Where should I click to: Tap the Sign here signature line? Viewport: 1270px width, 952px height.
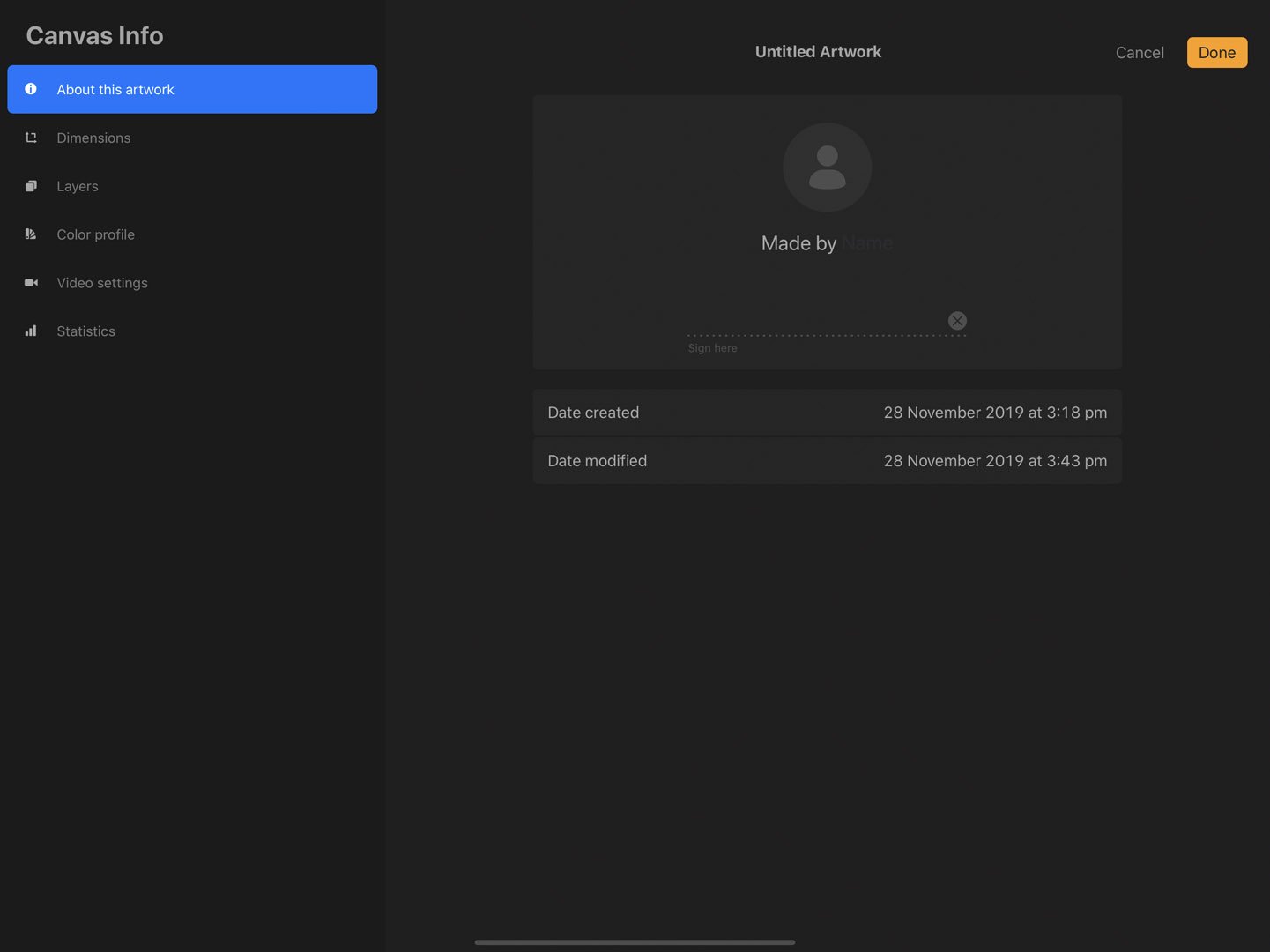(x=827, y=335)
